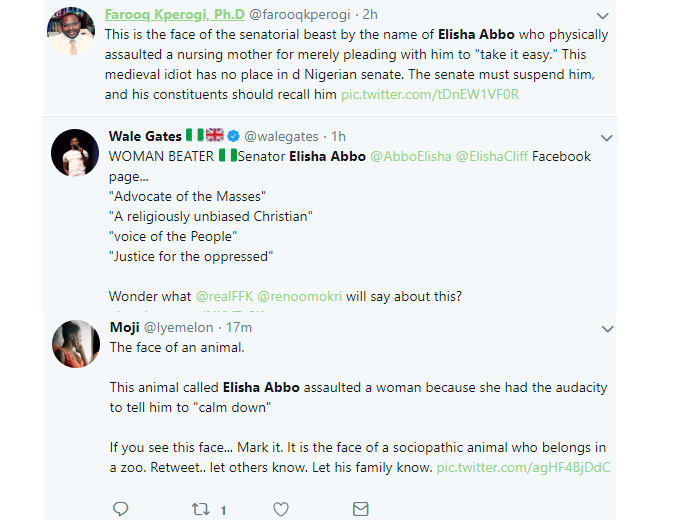Reply to Moji's tweet
The image size is (676, 520).
point(121,510)
